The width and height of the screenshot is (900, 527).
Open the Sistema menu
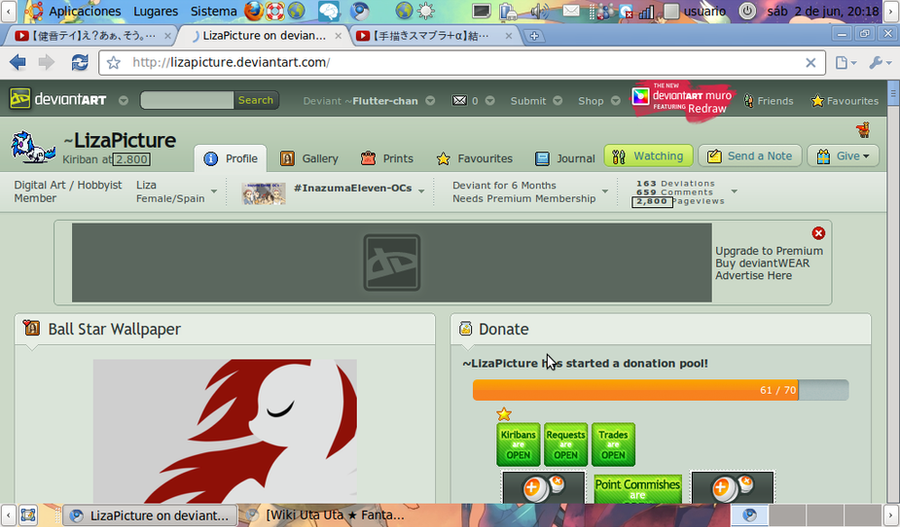(x=214, y=11)
